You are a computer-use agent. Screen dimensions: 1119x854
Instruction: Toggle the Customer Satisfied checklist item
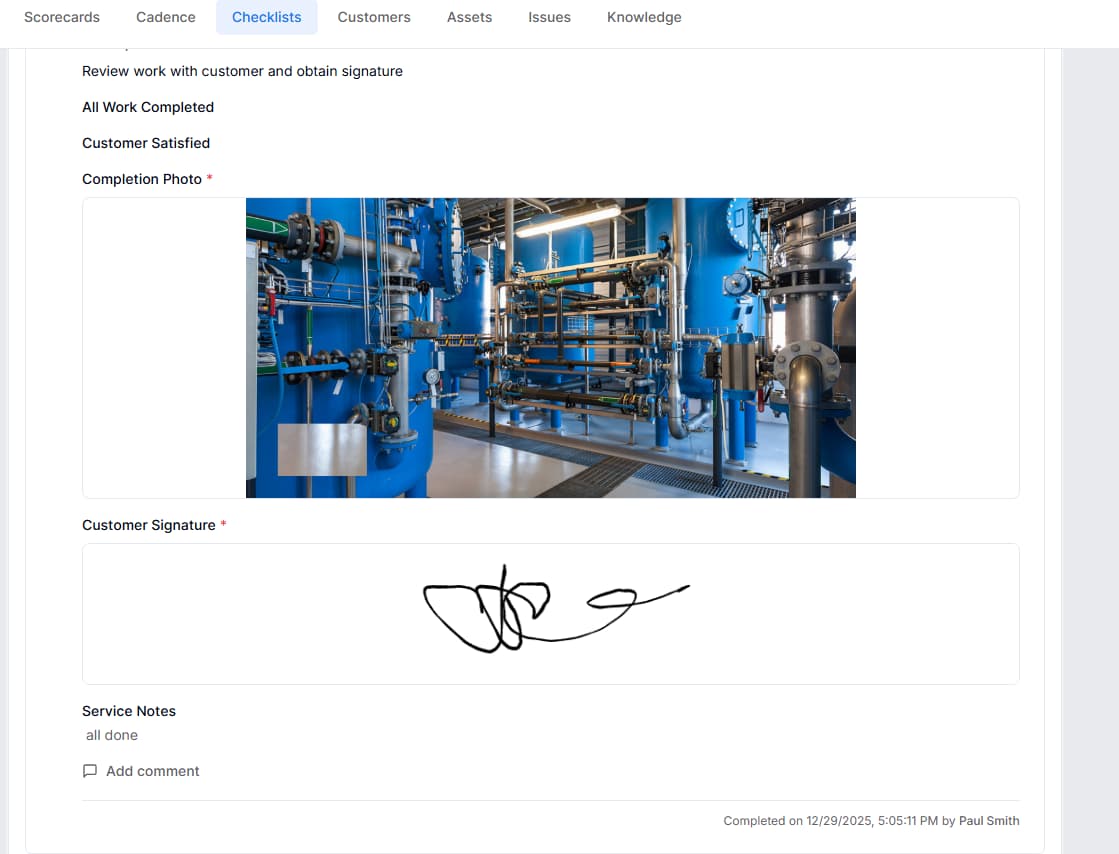point(146,143)
